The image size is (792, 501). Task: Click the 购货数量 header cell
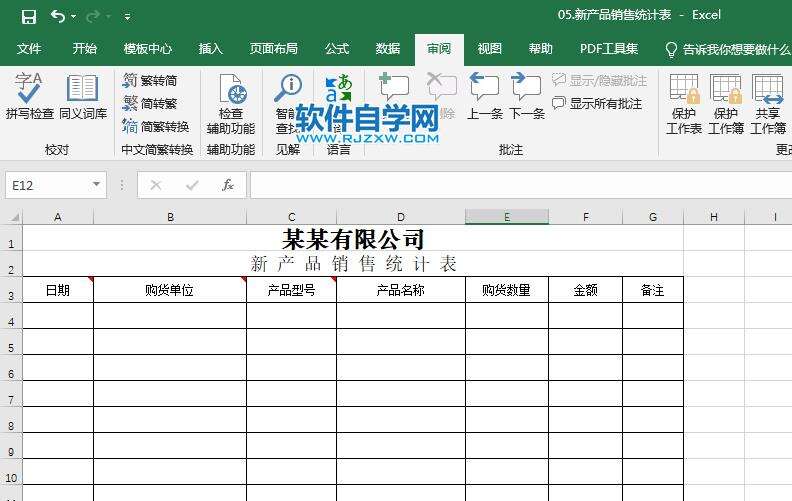tap(507, 290)
